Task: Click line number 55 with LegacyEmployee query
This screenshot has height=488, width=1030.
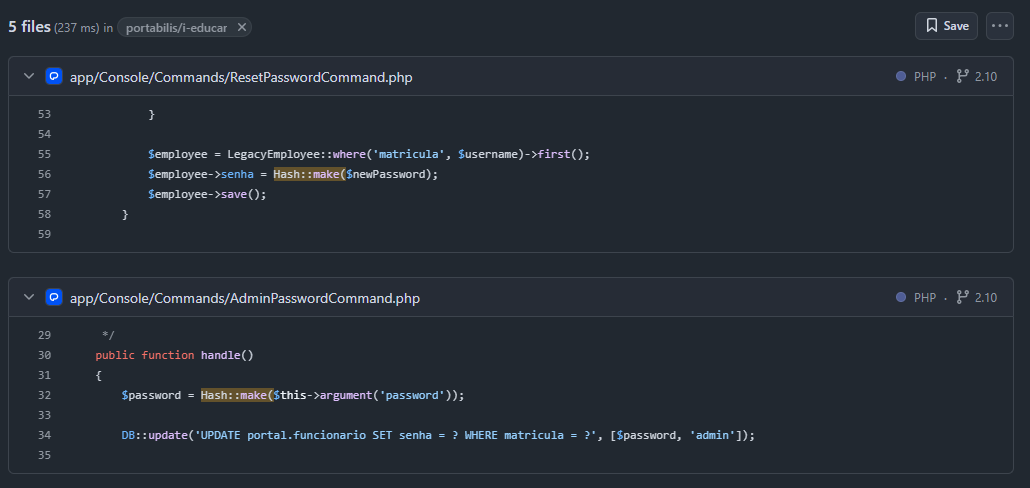Action: (x=43, y=154)
